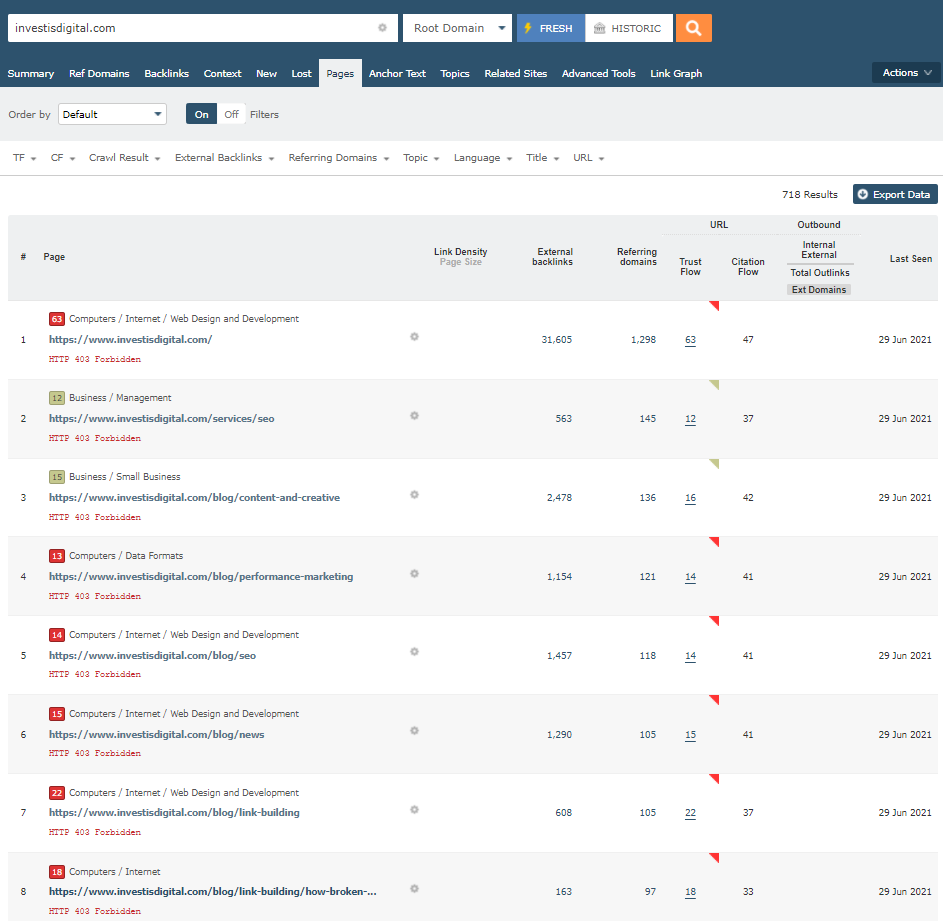The image size is (943, 921).
Task: Click the domain search input field
Action: (x=190, y=28)
